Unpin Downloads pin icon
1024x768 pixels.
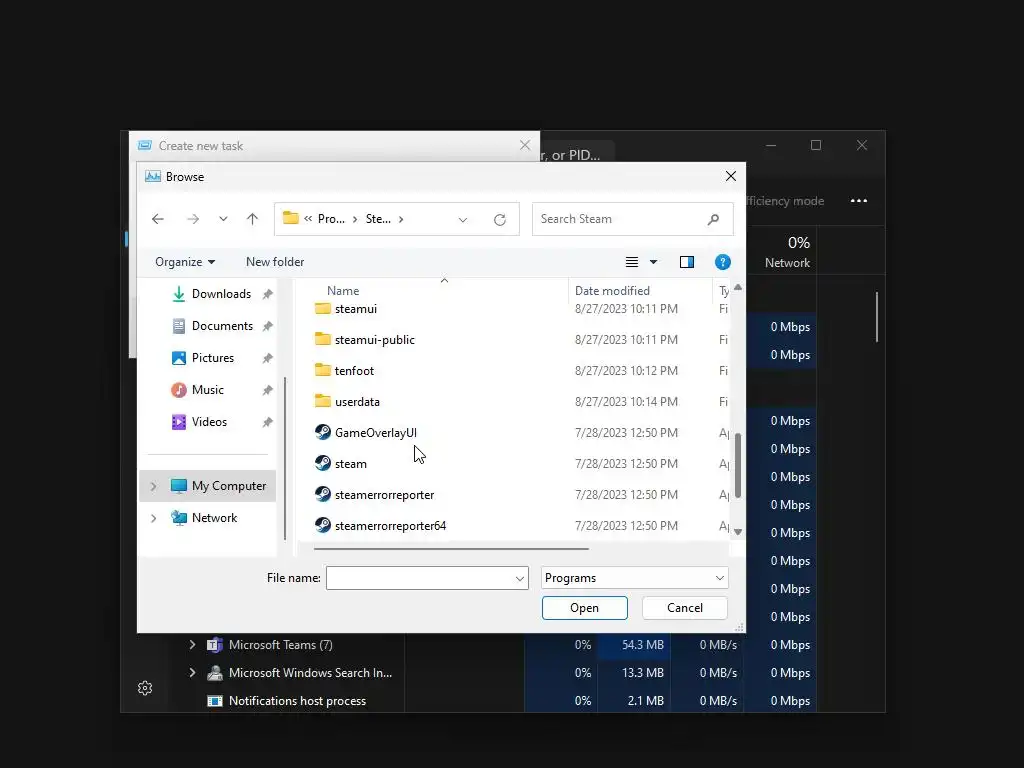point(267,295)
